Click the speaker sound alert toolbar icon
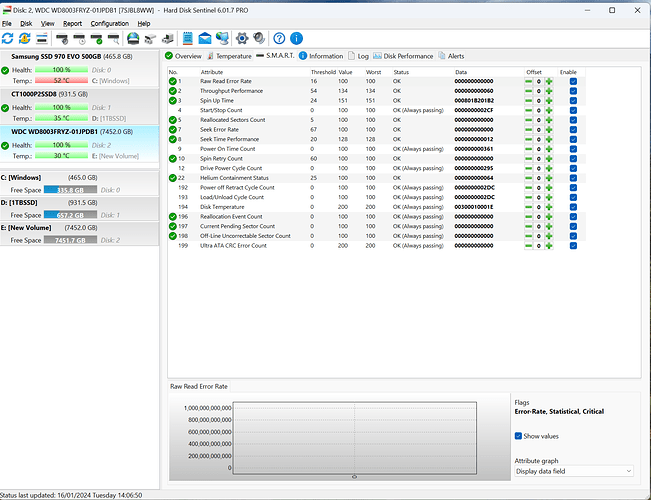This screenshot has width=651, height=500. click(258, 38)
